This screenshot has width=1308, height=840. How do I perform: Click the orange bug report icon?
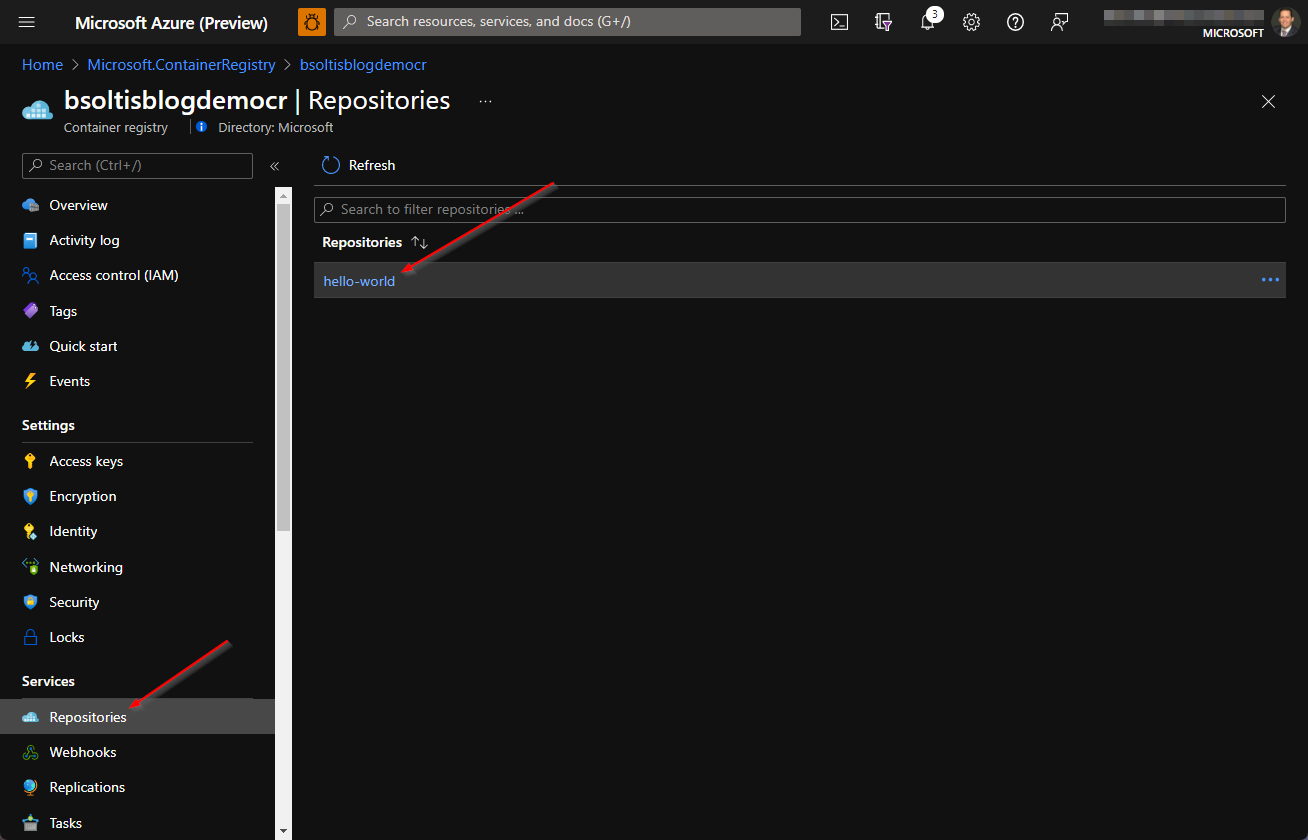click(x=312, y=22)
